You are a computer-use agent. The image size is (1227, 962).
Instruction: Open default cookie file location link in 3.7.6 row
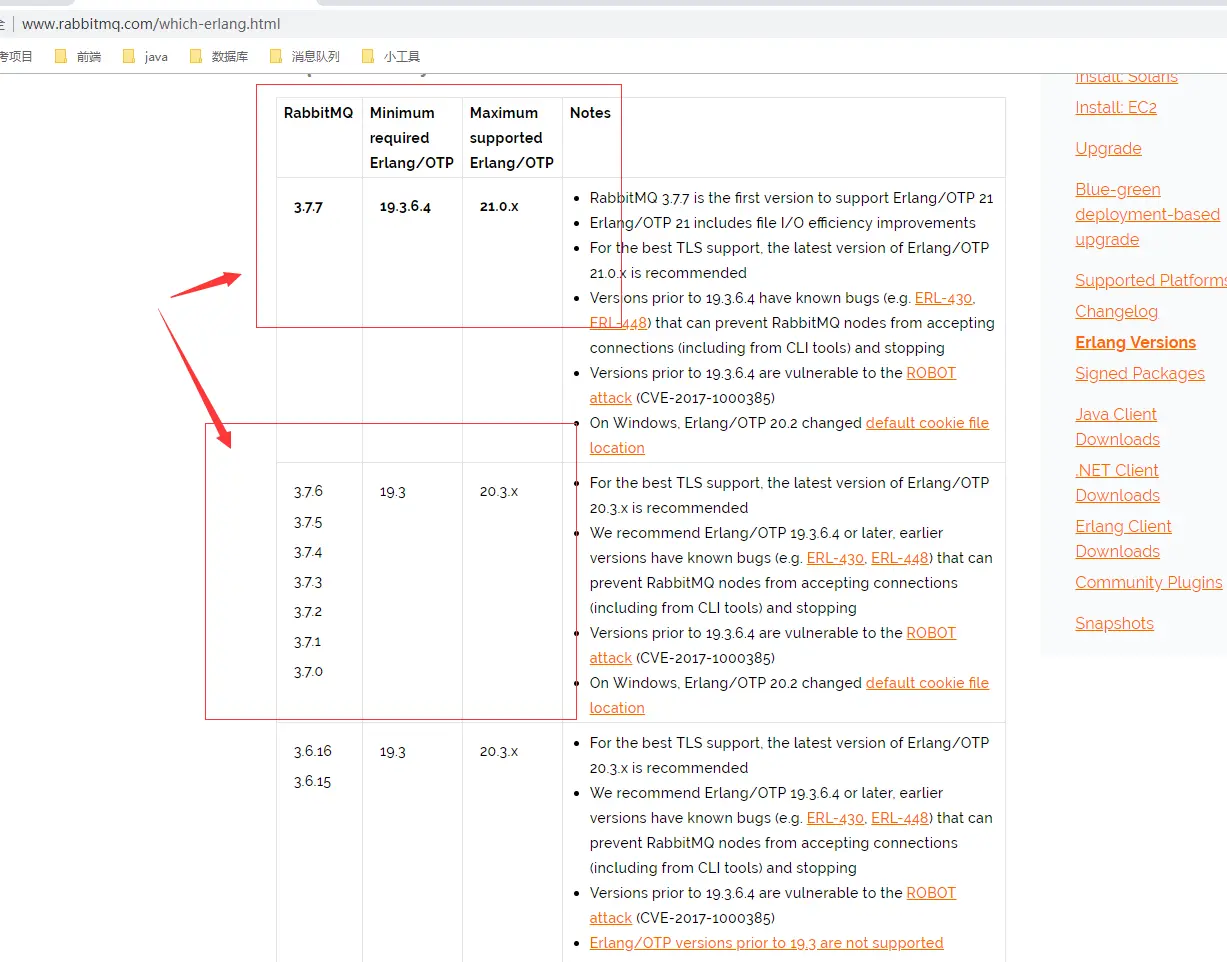[x=927, y=683]
